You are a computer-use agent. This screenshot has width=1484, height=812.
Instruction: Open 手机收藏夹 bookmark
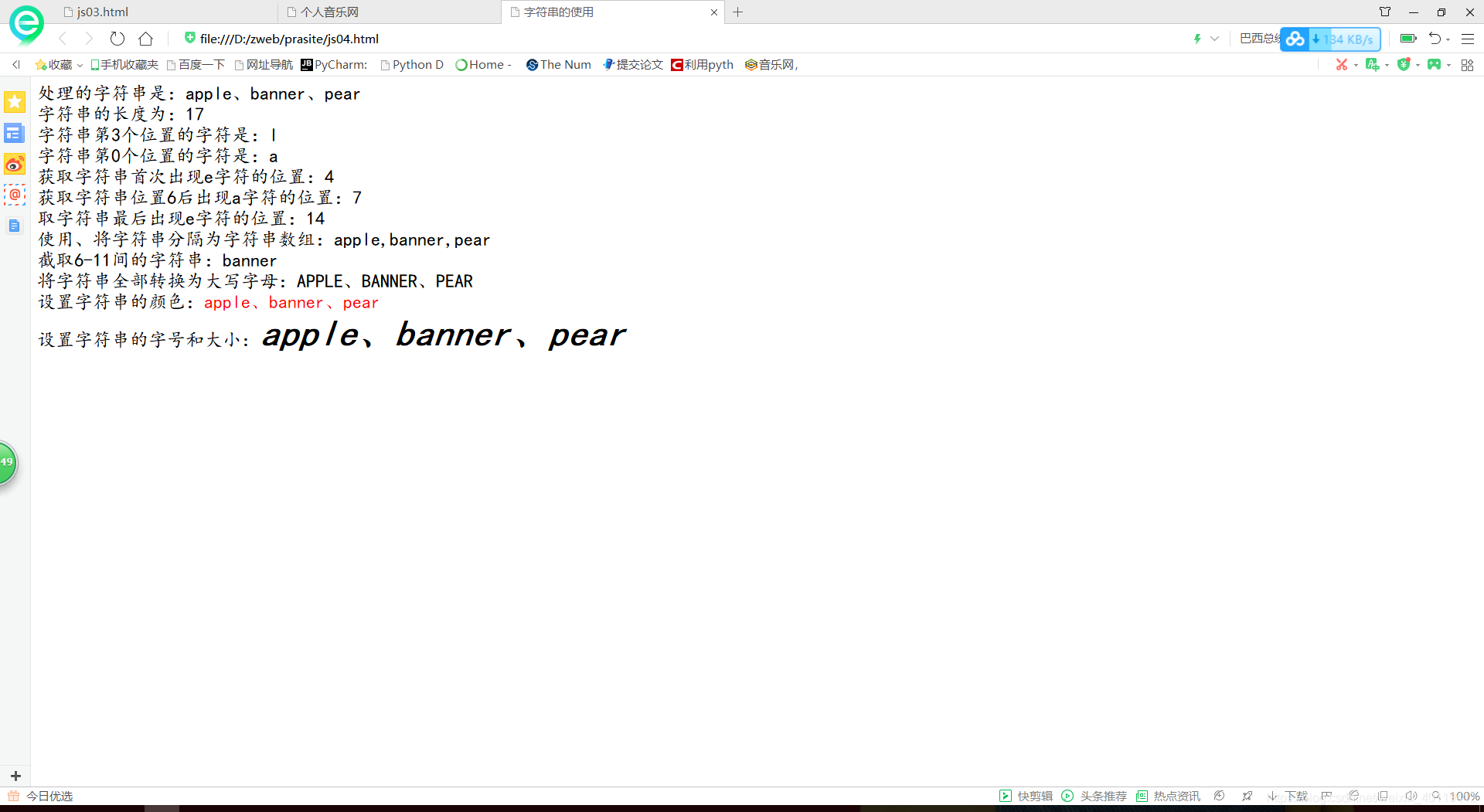tap(124, 65)
